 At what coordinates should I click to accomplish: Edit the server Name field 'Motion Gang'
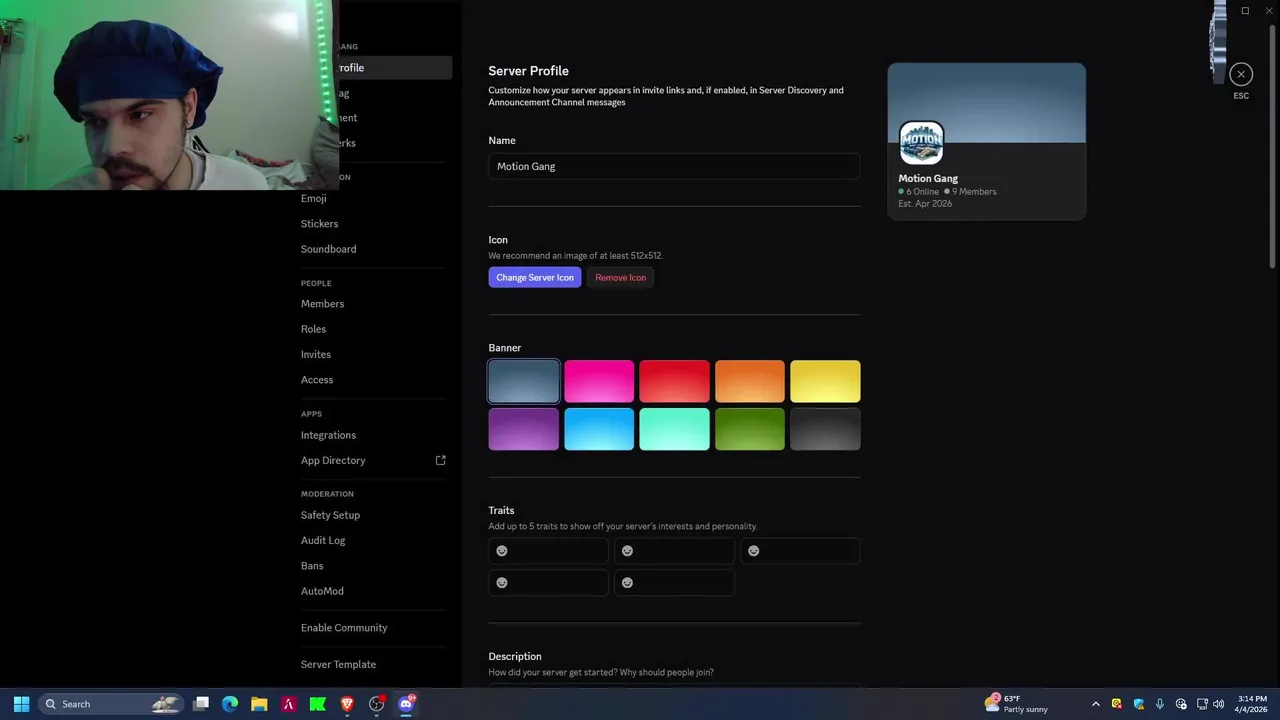click(674, 166)
